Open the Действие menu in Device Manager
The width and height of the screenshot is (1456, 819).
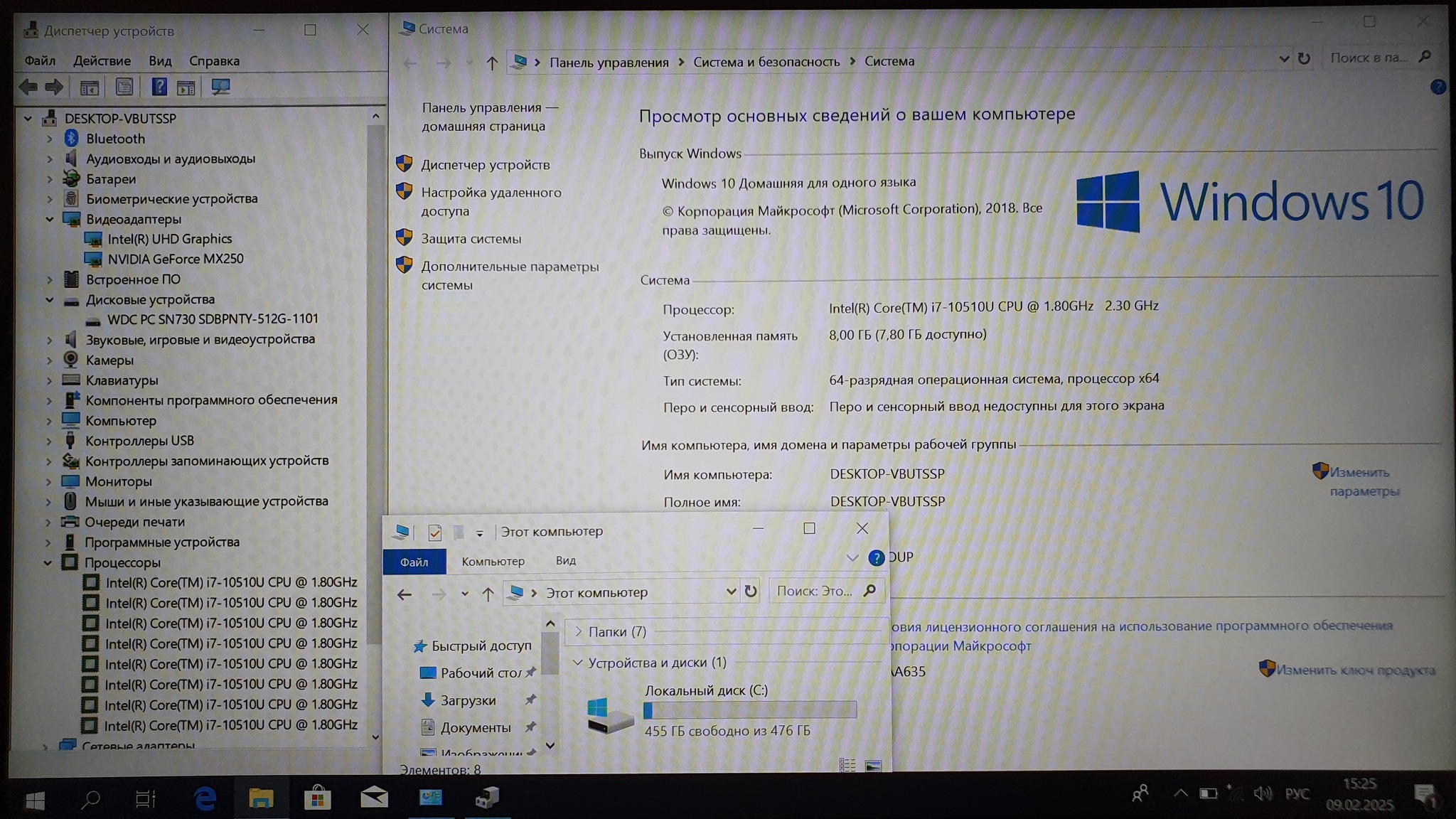[102, 61]
